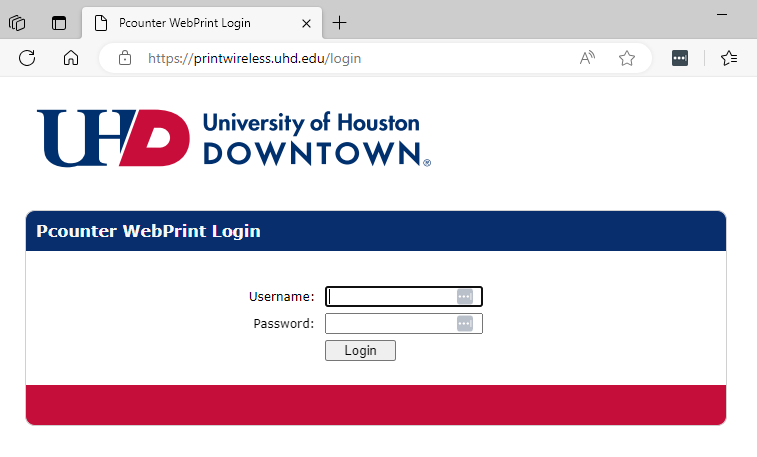The width and height of the screenshot is (757, 457).
Task: Focus the Username text field
Action: (x=390, y=296)
